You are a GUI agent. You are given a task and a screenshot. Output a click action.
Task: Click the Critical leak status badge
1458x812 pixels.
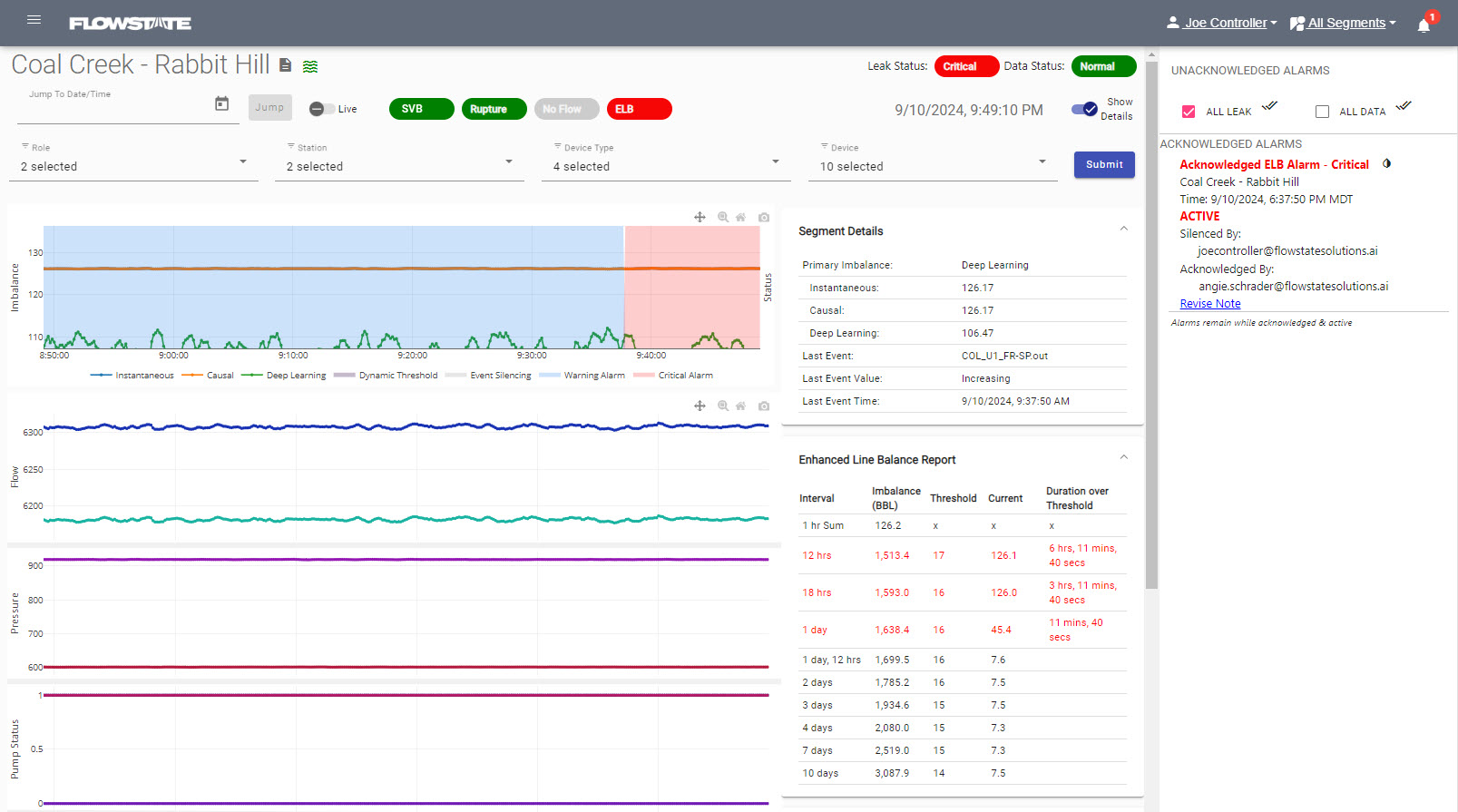click(966, 66)
